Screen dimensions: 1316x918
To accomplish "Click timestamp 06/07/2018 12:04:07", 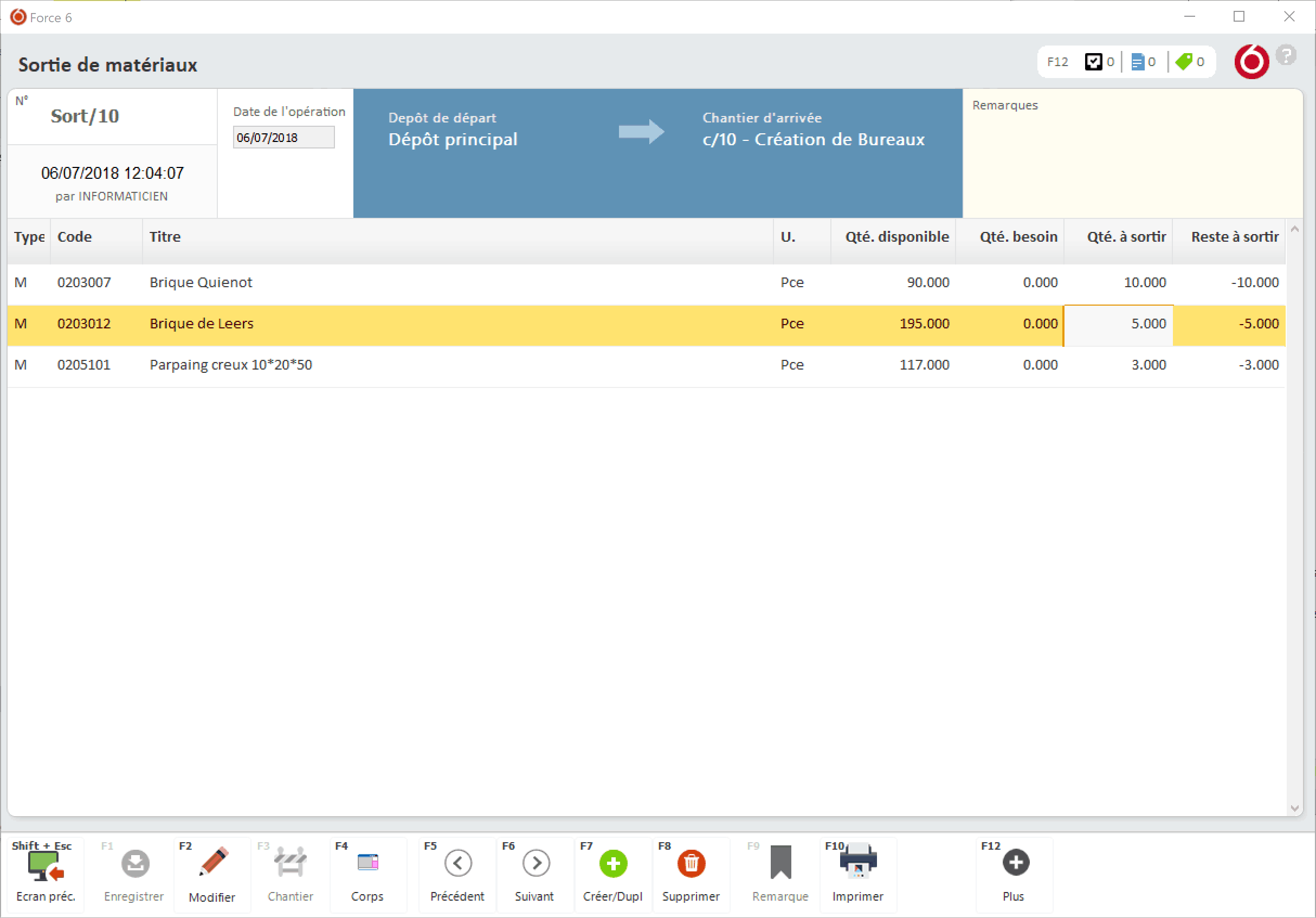I will (112, 173).
